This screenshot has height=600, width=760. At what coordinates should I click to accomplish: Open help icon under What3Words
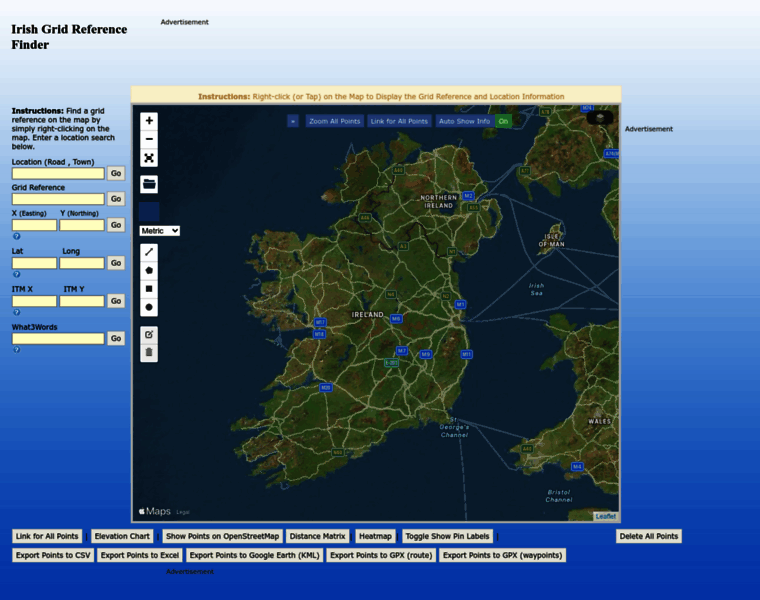coord(16,350)
